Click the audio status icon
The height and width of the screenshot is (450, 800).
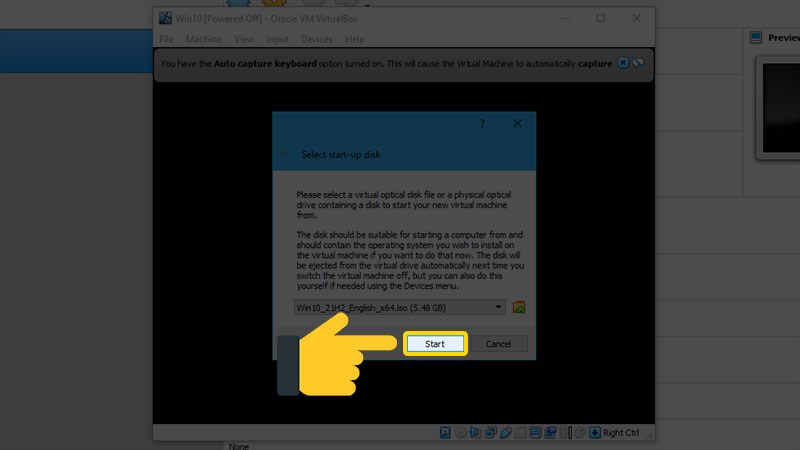pyautogui.click(x=475, y=433)
